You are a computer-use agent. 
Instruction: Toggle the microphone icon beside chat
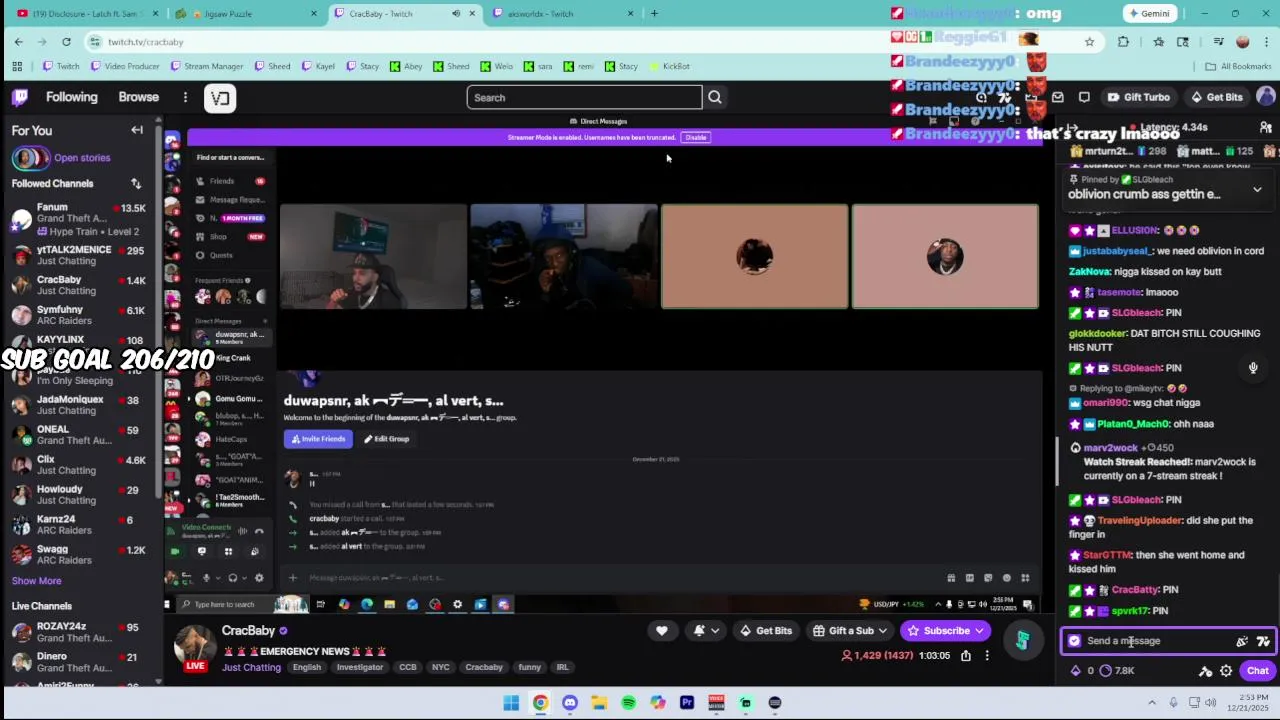1253,368
